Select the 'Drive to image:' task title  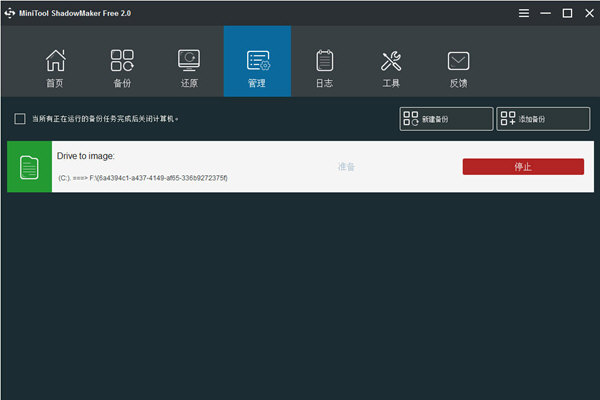tap(86, 156)
